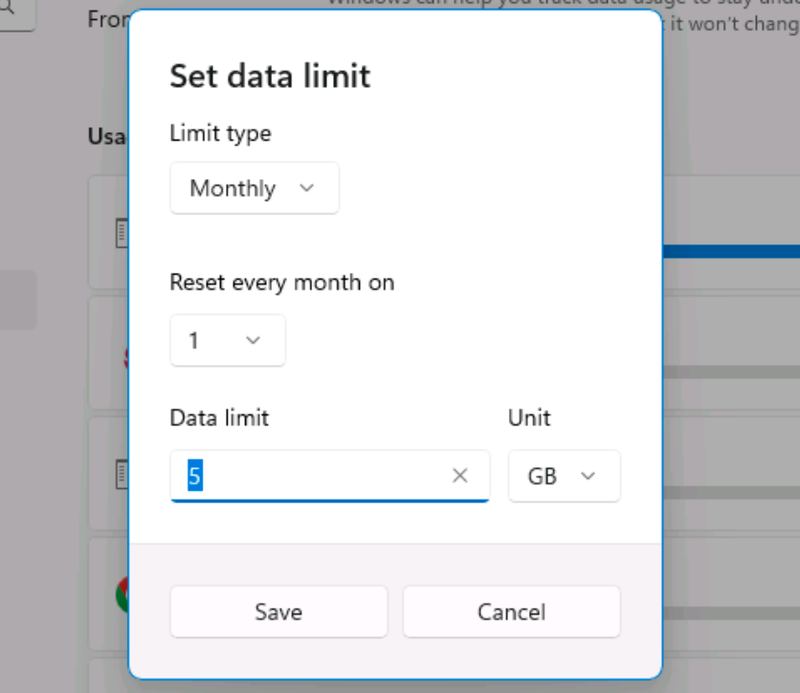
Task: Click the first app icon in usage list
Action: [121, 234]
